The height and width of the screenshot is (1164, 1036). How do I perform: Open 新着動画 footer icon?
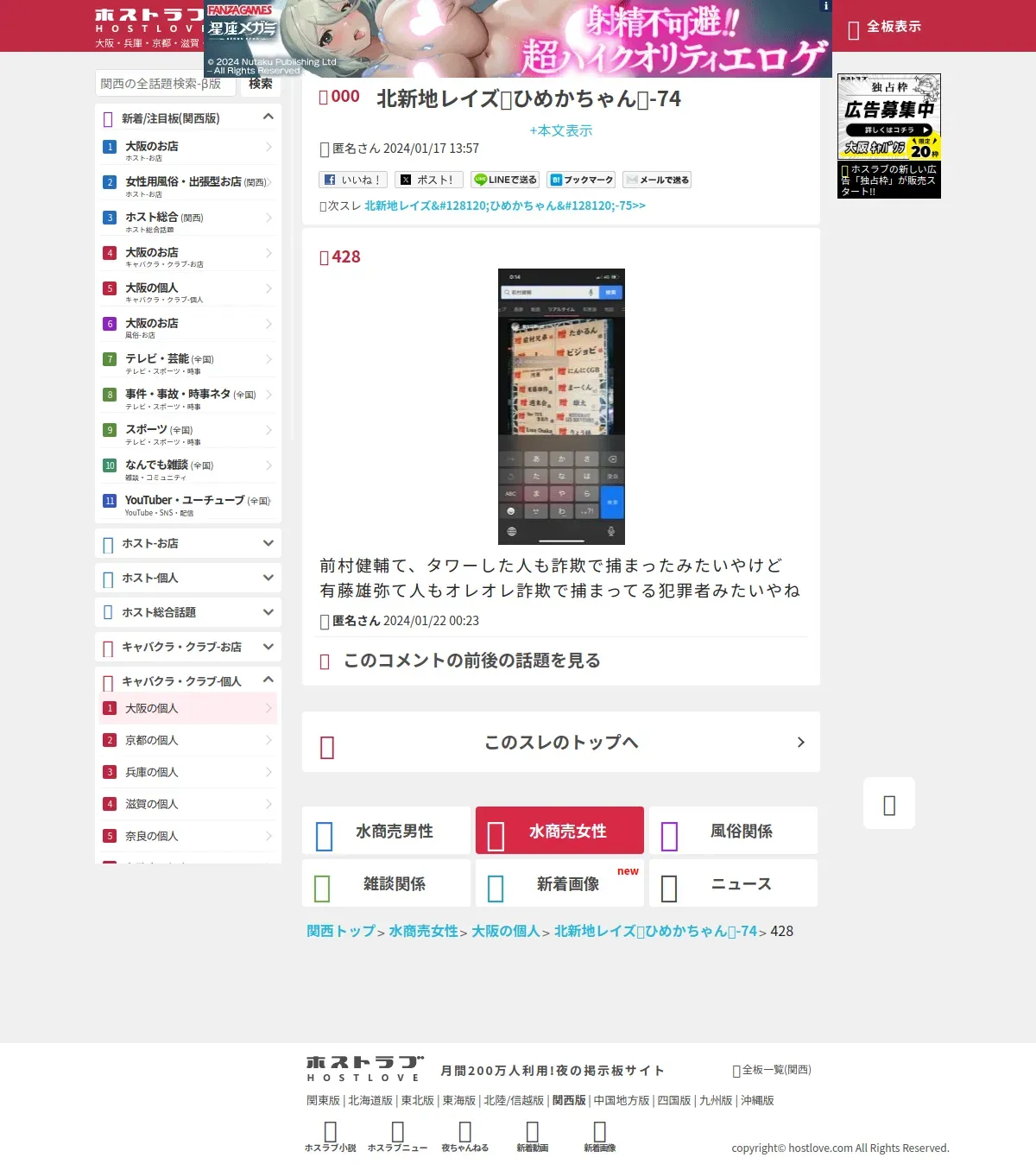click(x=532, y=1136)
